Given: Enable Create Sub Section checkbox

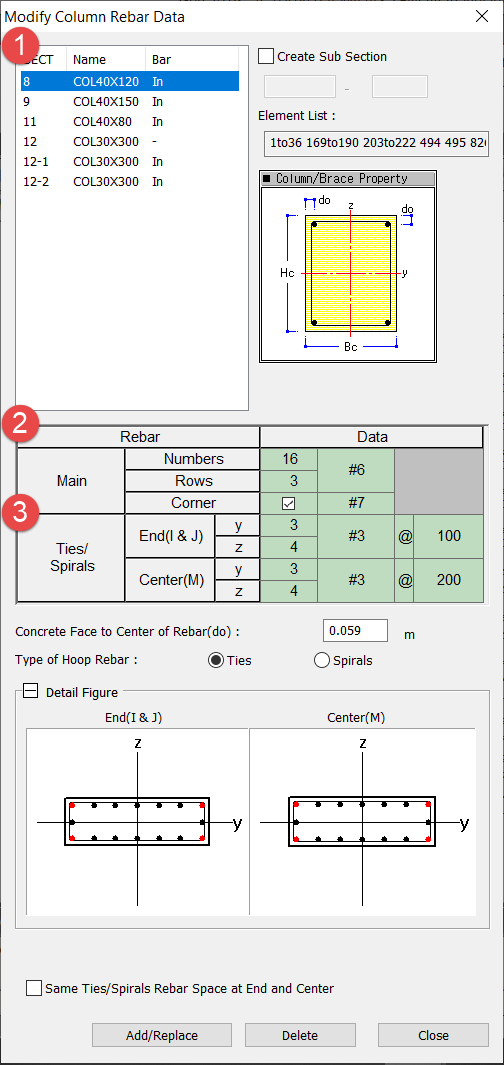Looking at the screenshot, I should pyautogui.click(x=267, y=56).
